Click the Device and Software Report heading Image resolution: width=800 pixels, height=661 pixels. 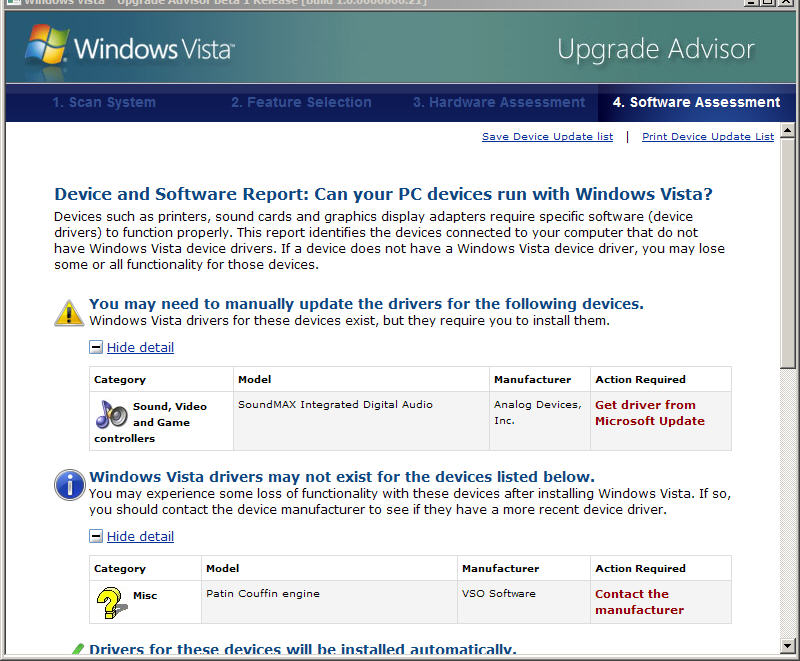click(x=383, y=194)
